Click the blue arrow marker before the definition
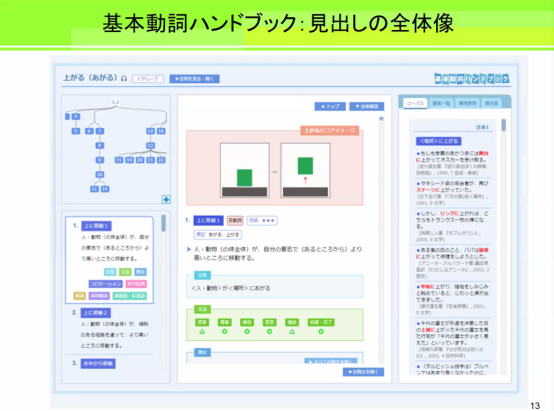This screenshot has height=411, width=554. [x=188, y=249]
